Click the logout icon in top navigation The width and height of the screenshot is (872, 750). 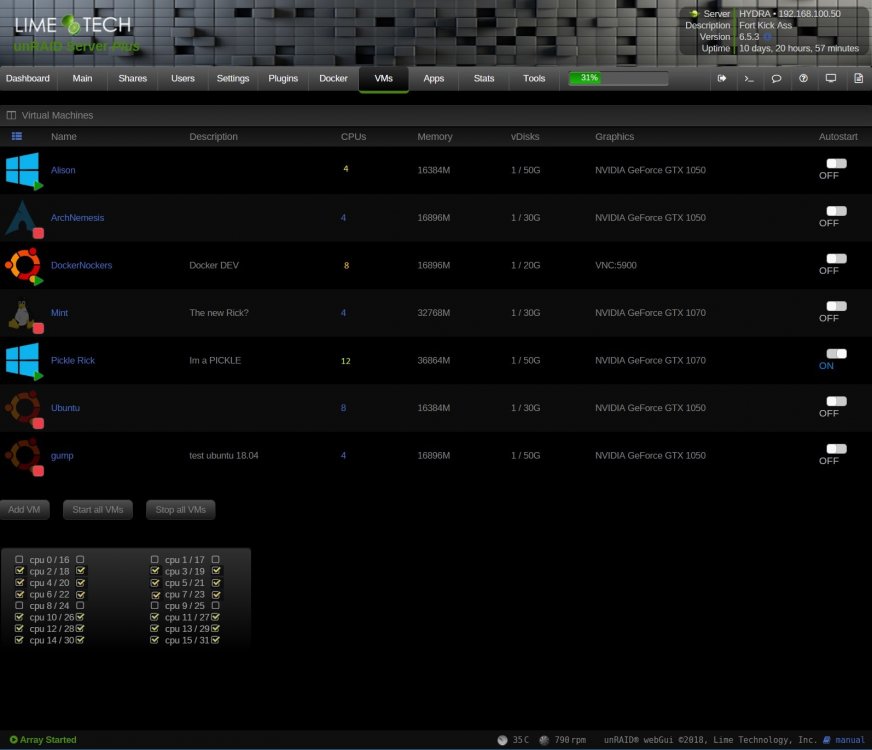click(x=721, y=78)
